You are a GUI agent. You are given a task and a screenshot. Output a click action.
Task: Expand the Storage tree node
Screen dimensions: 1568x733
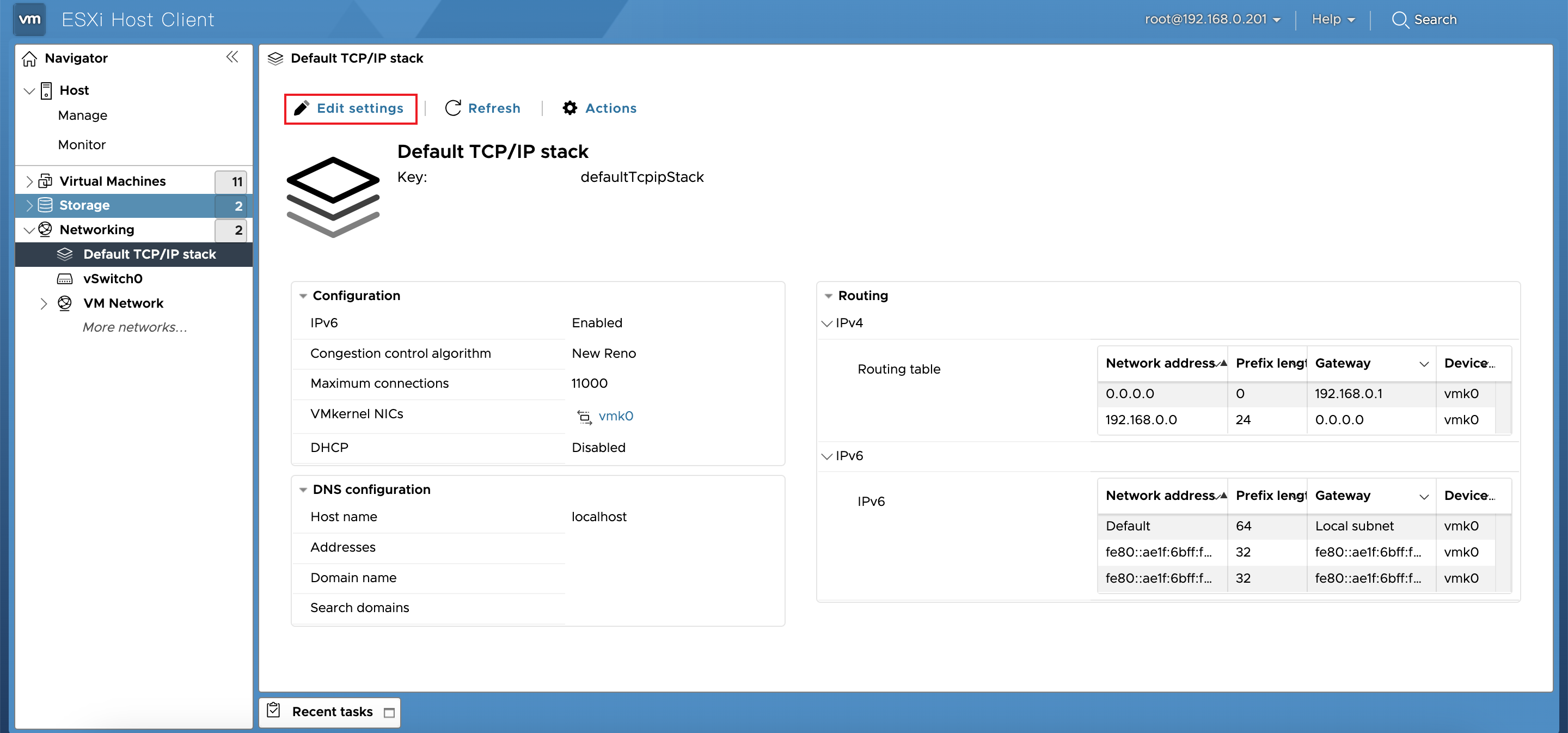click(29, 206)
